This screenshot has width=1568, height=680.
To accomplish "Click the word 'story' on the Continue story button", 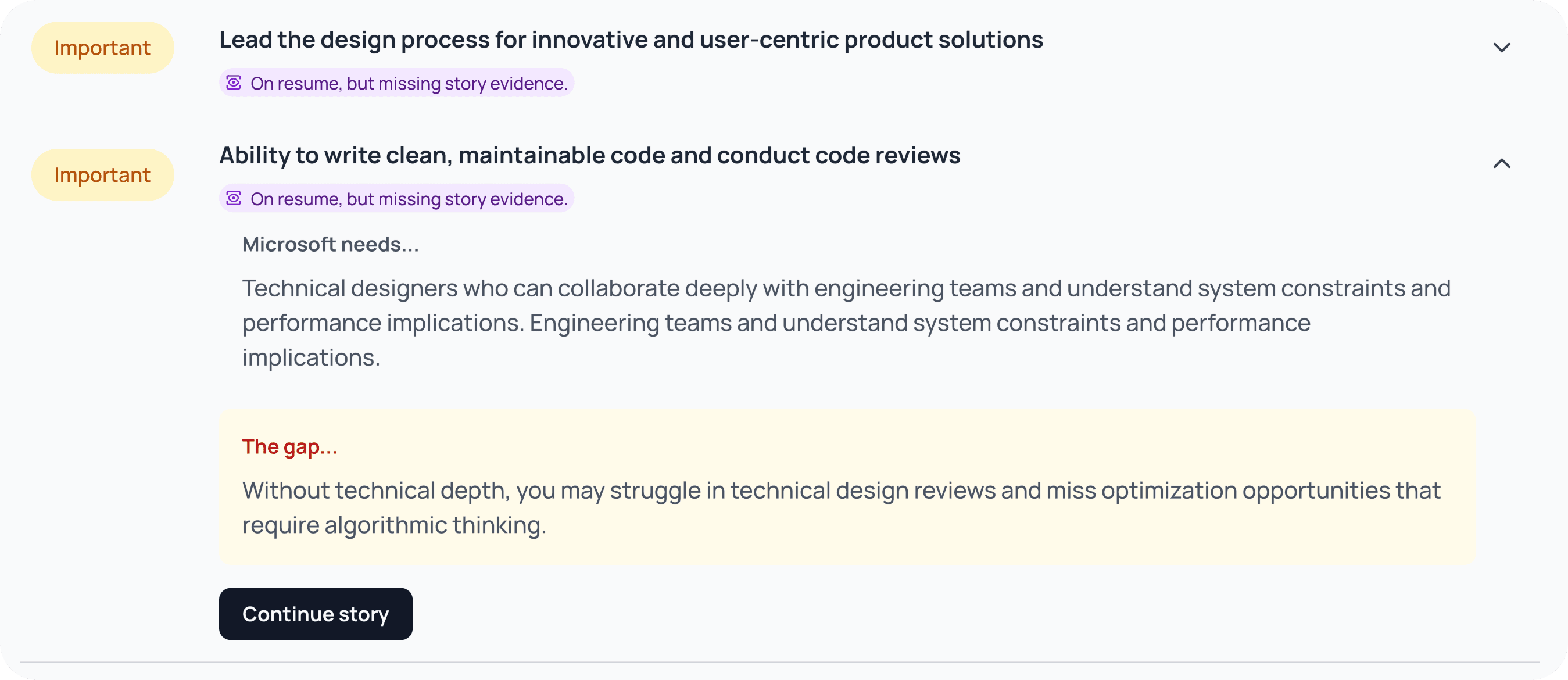I will pyautogui.click(x=363, y=614).
